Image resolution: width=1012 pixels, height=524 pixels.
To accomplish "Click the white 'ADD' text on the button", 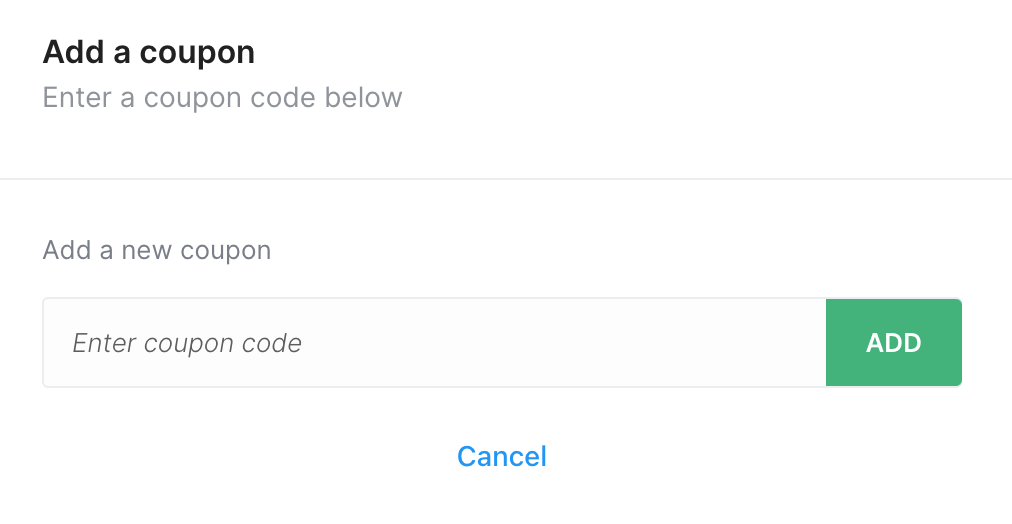I will pyautogui.click(x=894, y=343).
